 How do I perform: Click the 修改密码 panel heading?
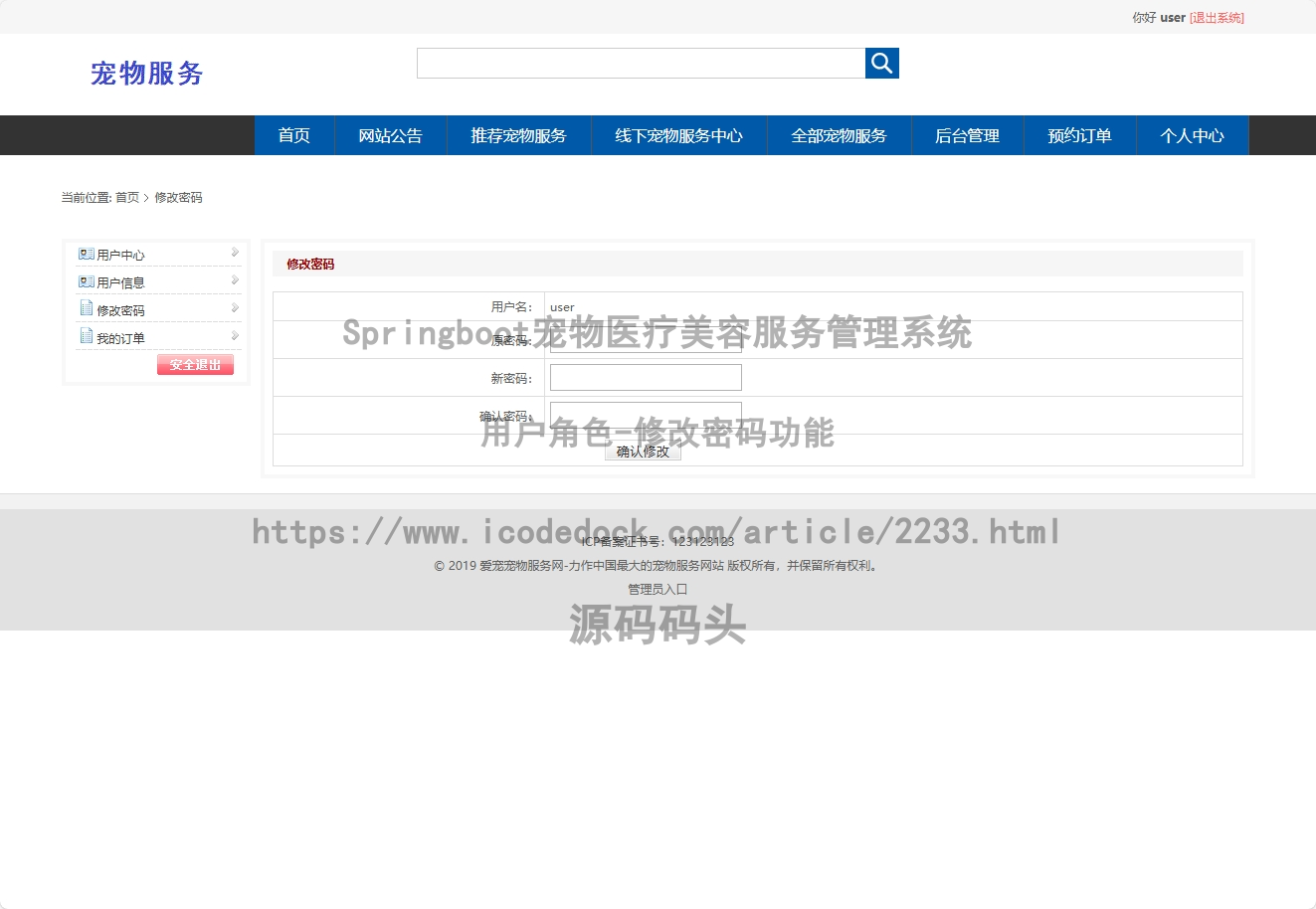(310, 264)
